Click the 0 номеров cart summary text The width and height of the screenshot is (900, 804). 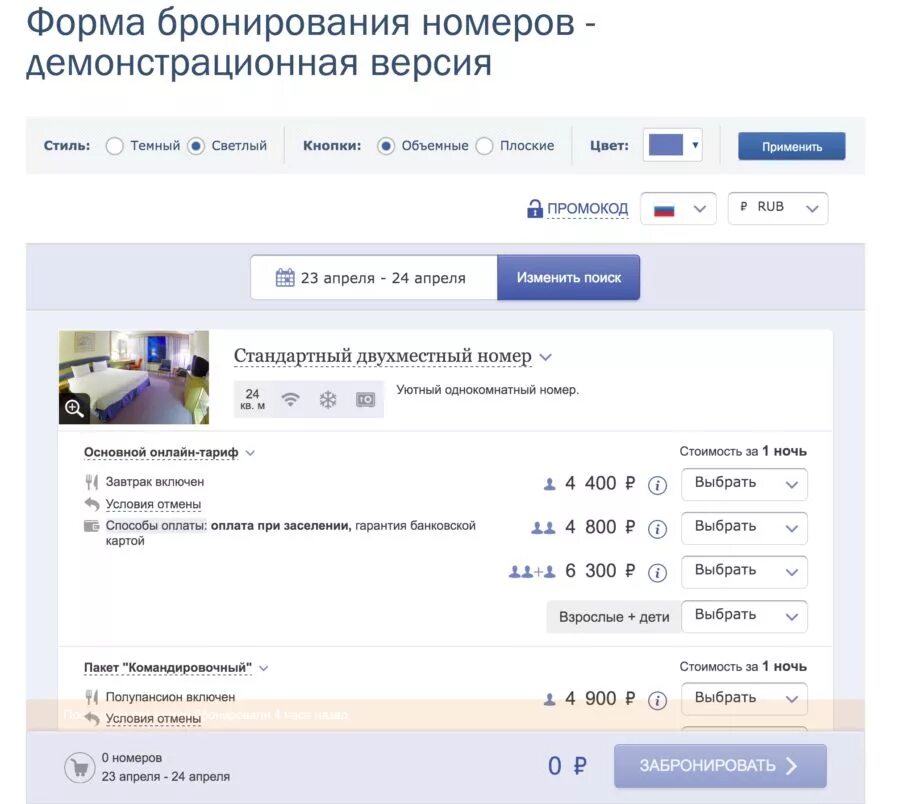point(132,758)
